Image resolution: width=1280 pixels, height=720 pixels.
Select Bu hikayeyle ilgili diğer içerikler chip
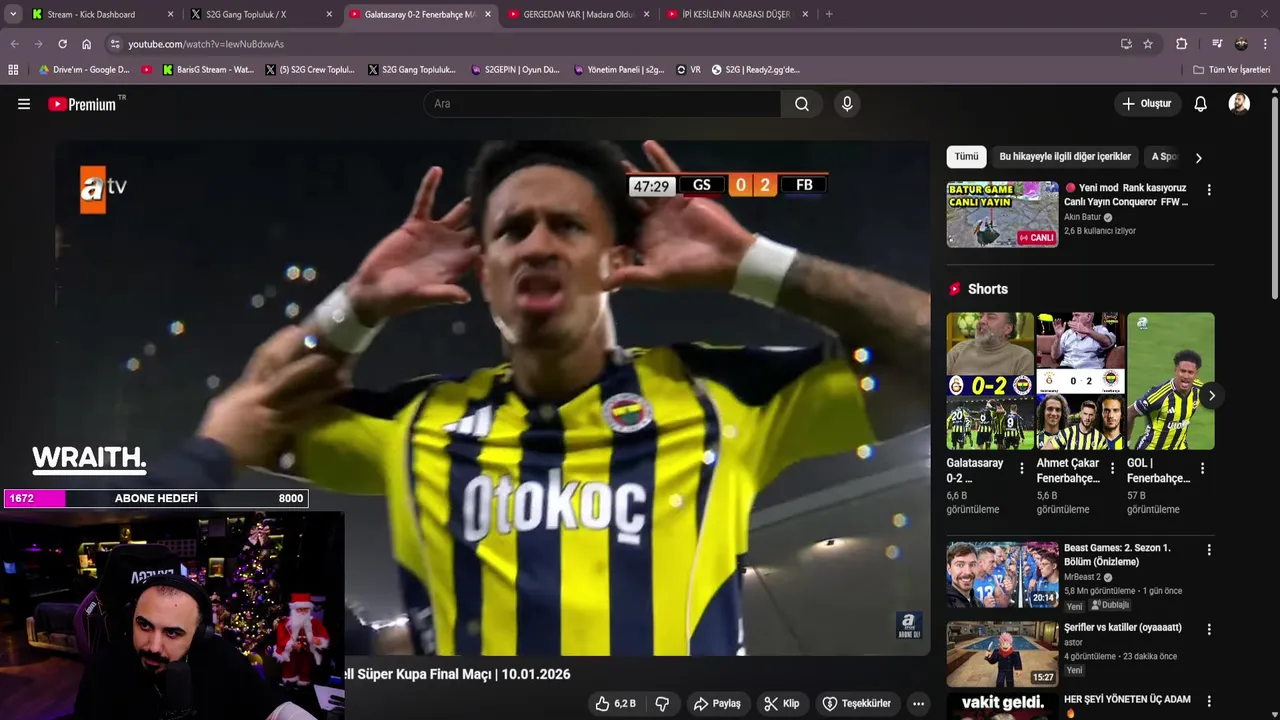click(x=1065, y=157)
